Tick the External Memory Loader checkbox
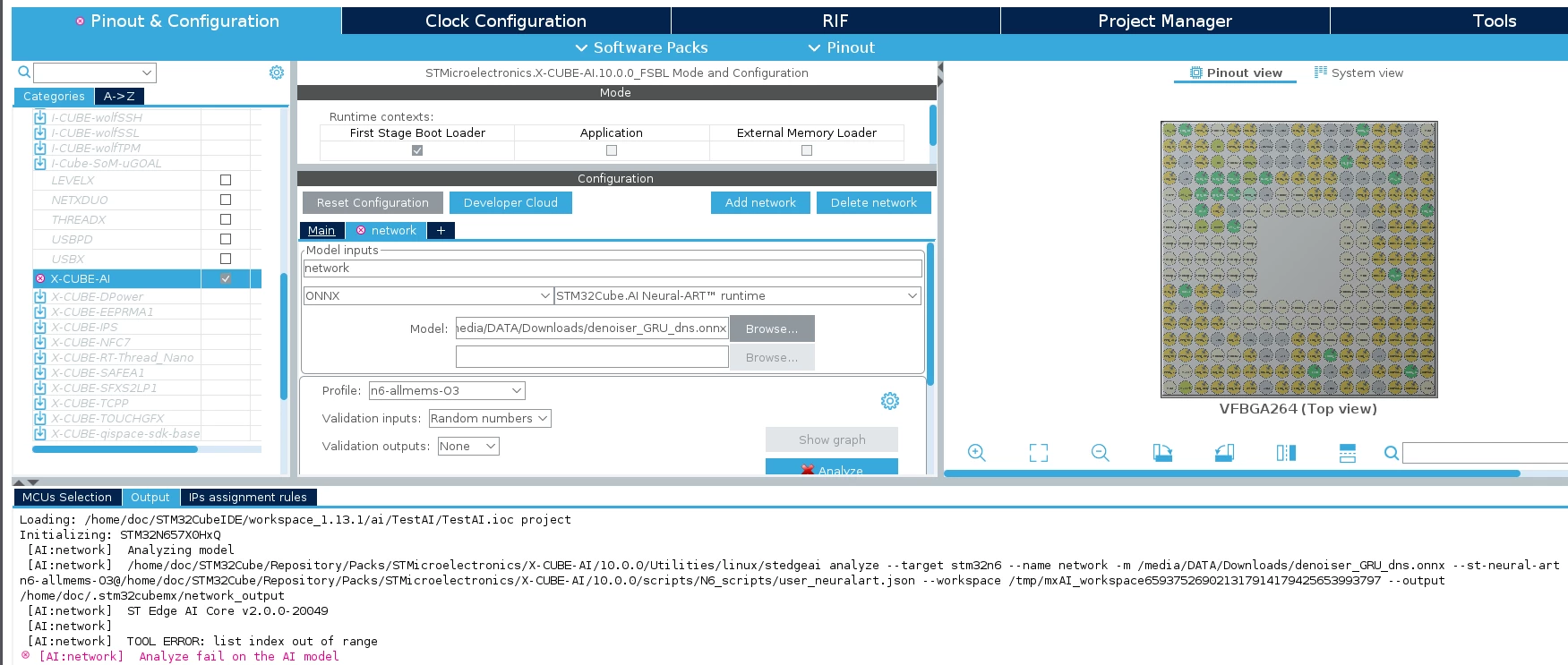Viewport: 1568px width, 665px height. (807, 150)
